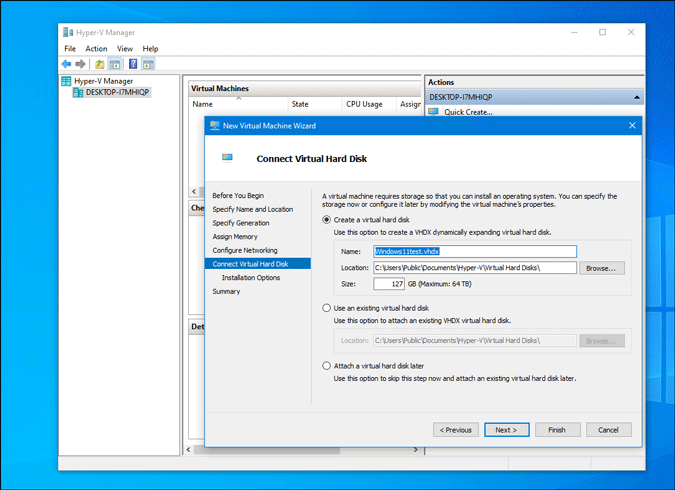Image resolution: width=675 pixels, height=490 pixels.
Task: Go to Specify Name and Location step
Action: pyautogui.click(x=253, y=209)
